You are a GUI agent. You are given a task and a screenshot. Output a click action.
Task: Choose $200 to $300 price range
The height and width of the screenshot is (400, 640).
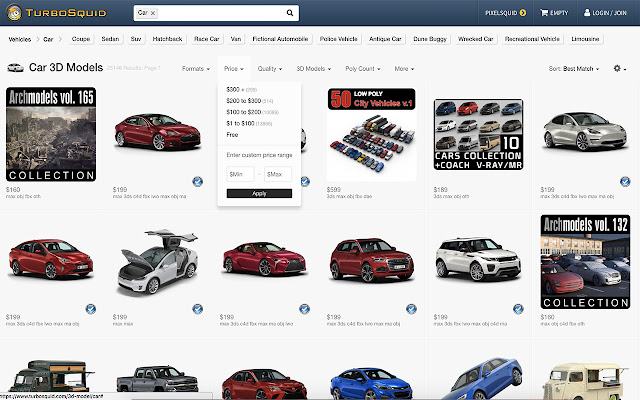click(x=249, y=100)
